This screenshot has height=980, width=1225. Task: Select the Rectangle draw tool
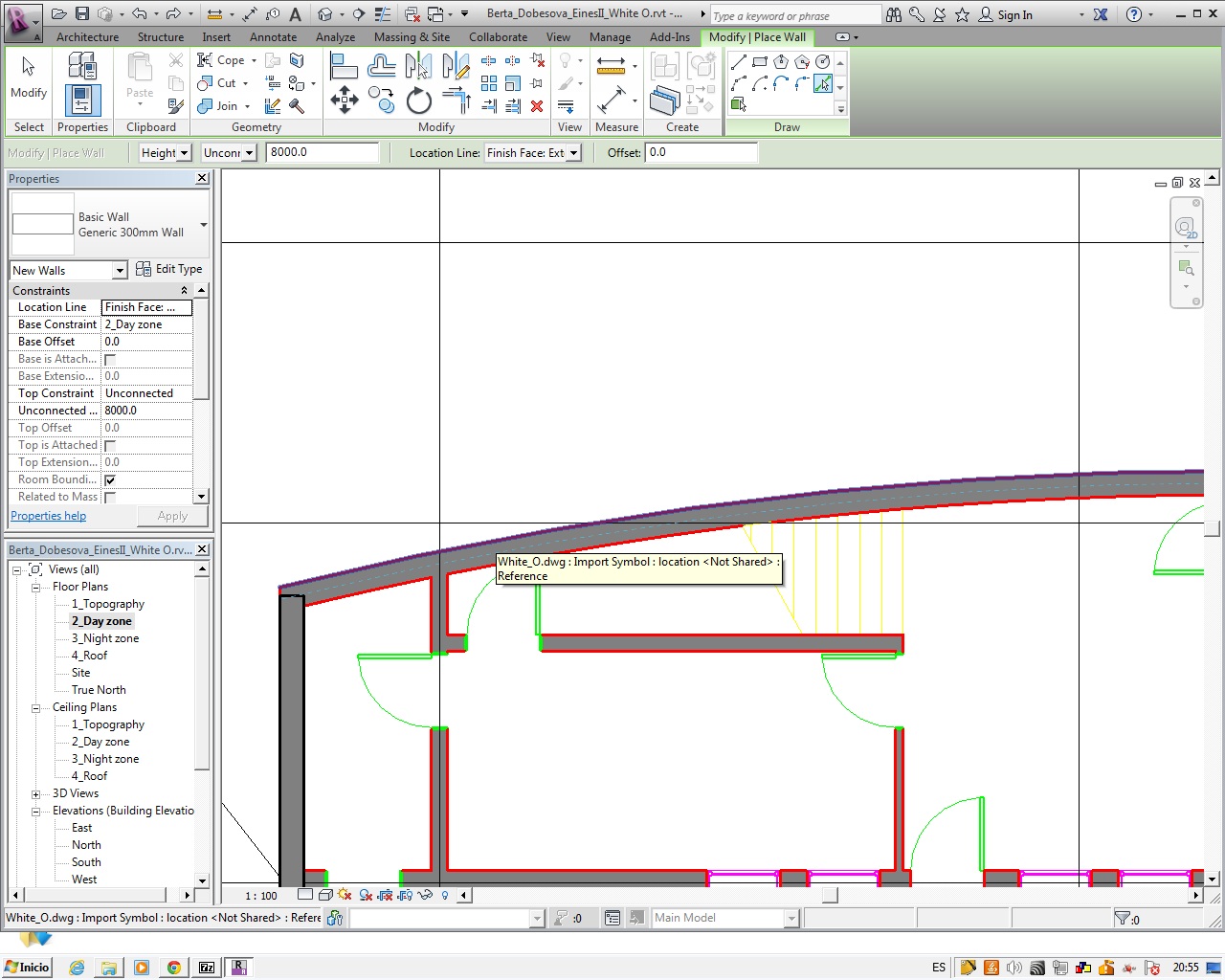tap(759, 60)
